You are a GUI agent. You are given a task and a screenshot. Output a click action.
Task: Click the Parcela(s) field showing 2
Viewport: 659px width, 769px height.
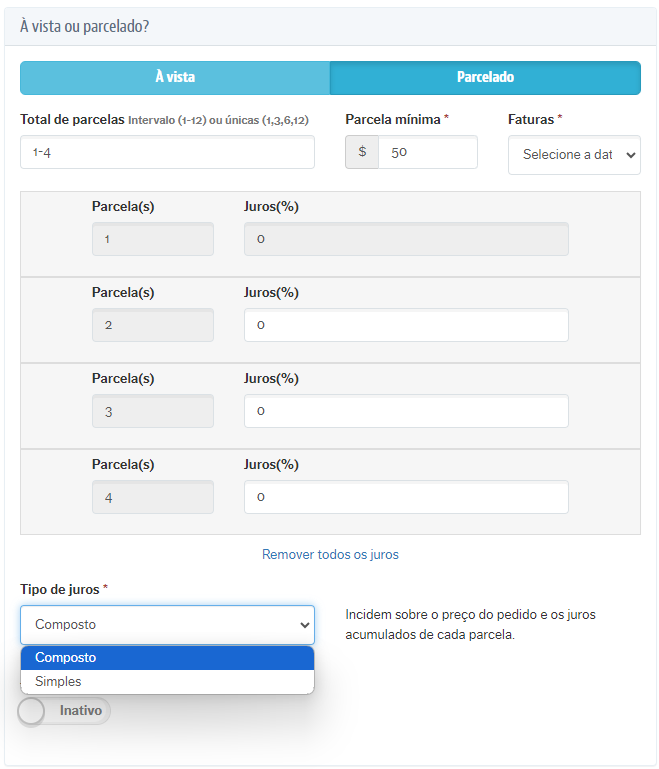tap(152, 325)
